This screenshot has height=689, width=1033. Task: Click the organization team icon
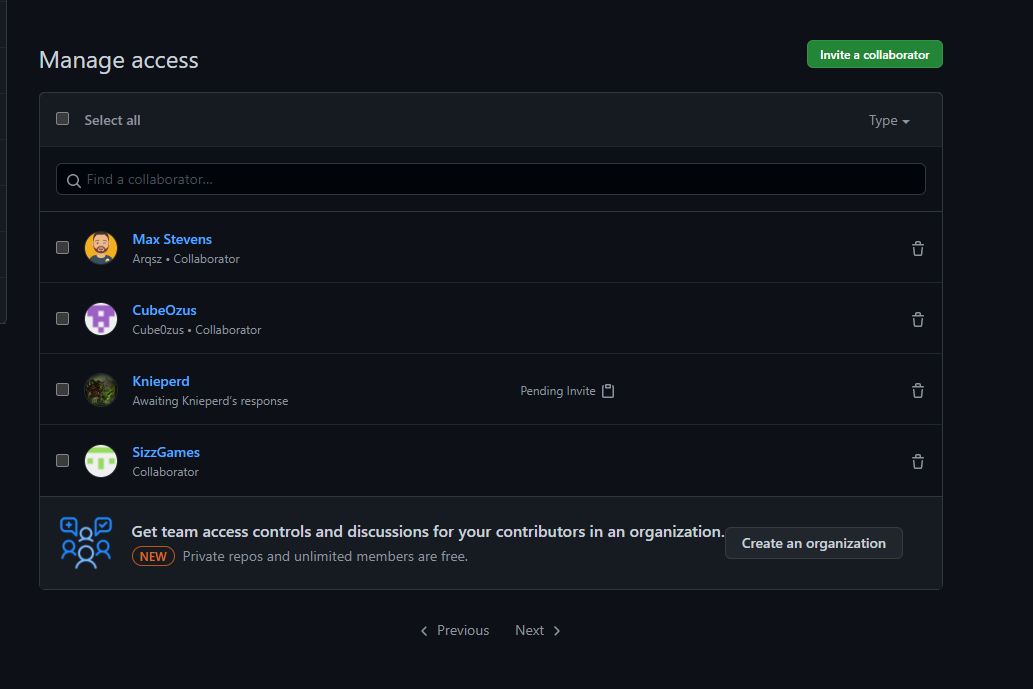click(x=86, y=543)
